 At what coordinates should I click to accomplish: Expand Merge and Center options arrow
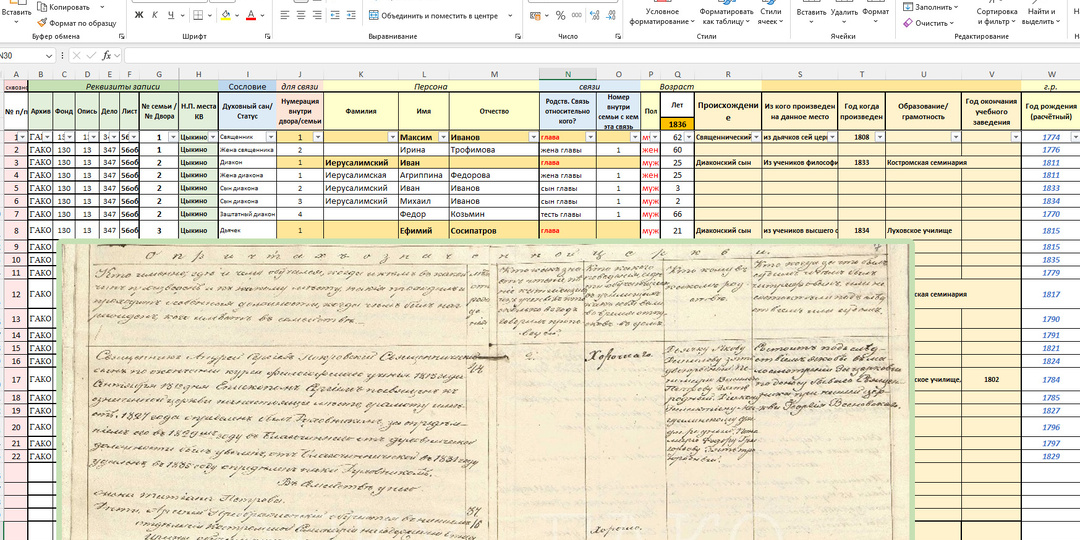click(x=510, y=14)
